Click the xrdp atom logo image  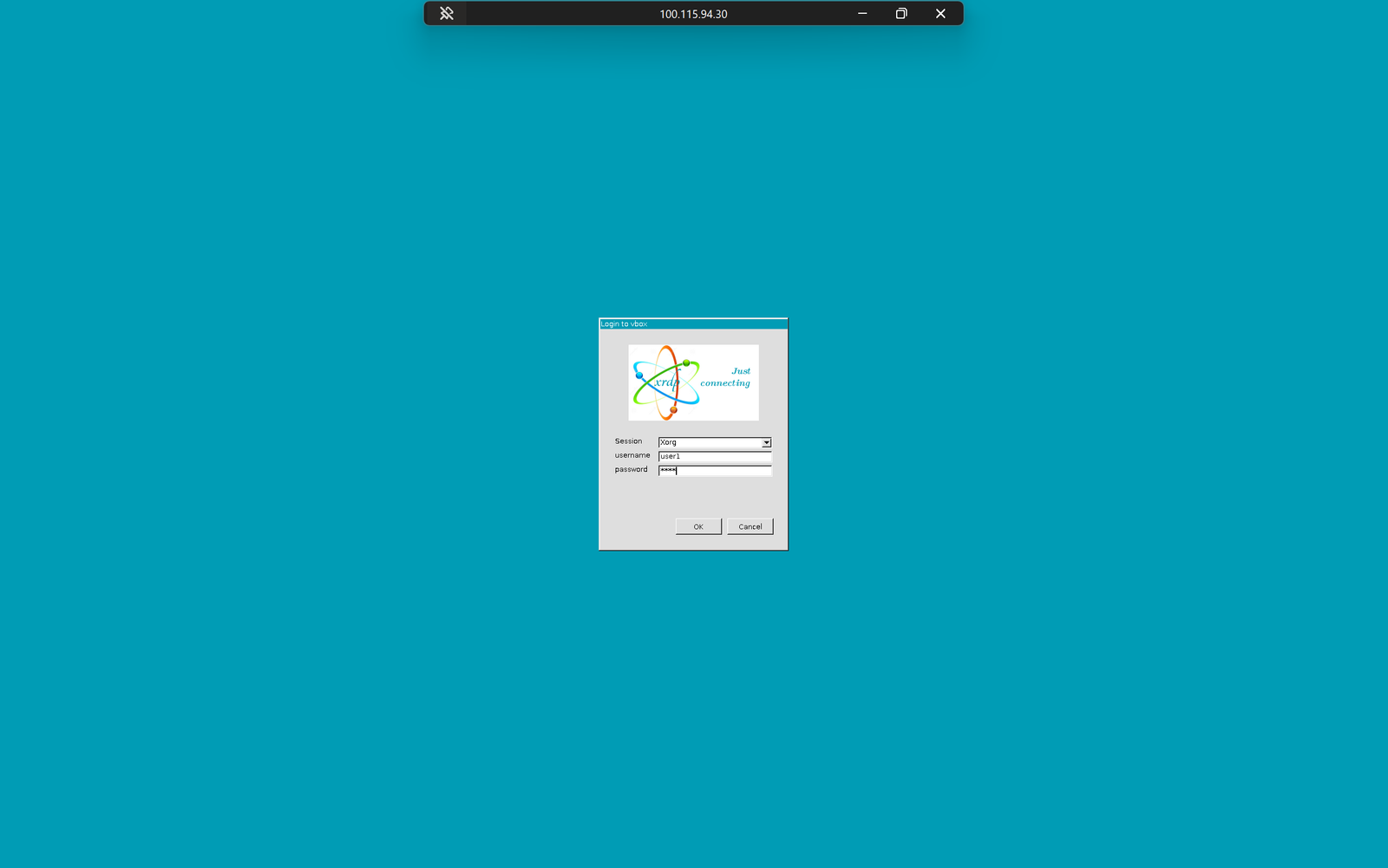(692, 382)
